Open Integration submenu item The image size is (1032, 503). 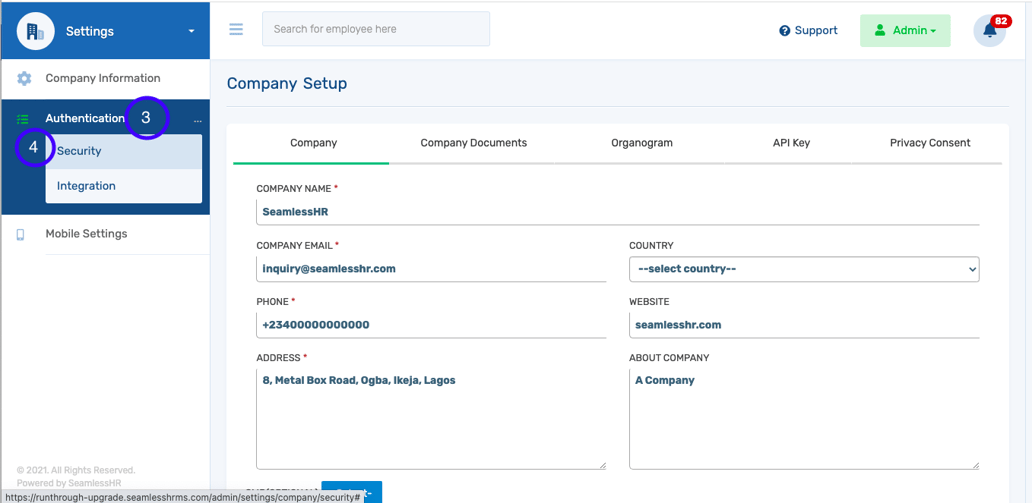point(86,186)
